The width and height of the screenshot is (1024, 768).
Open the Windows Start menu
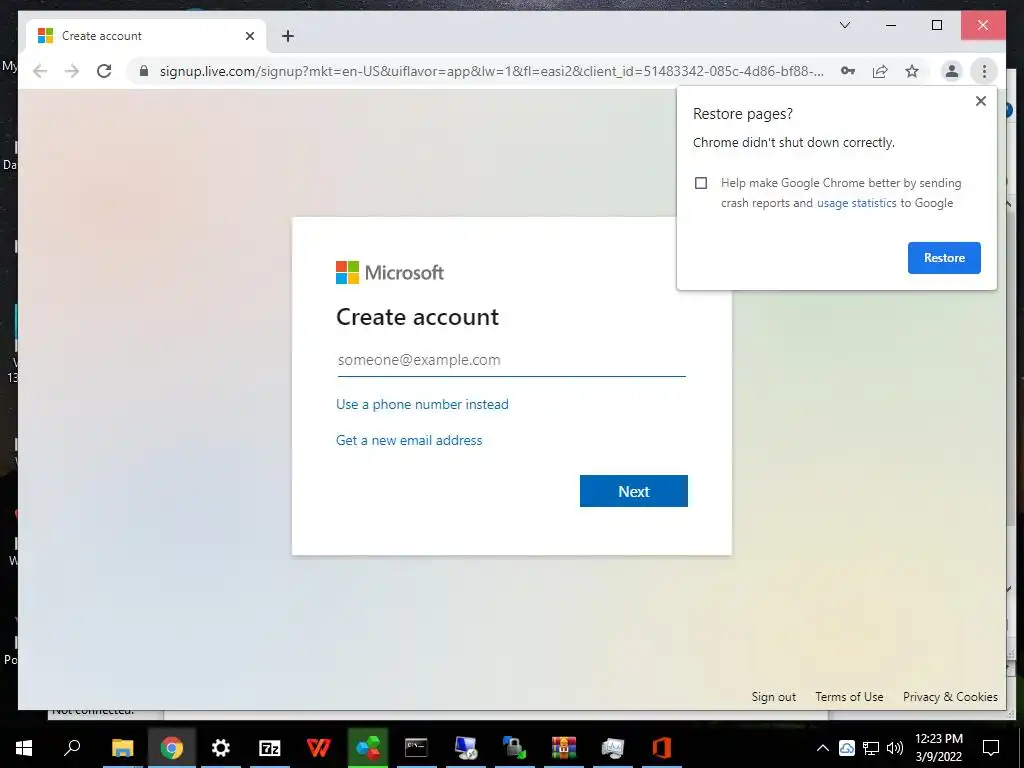coord(24,748)
